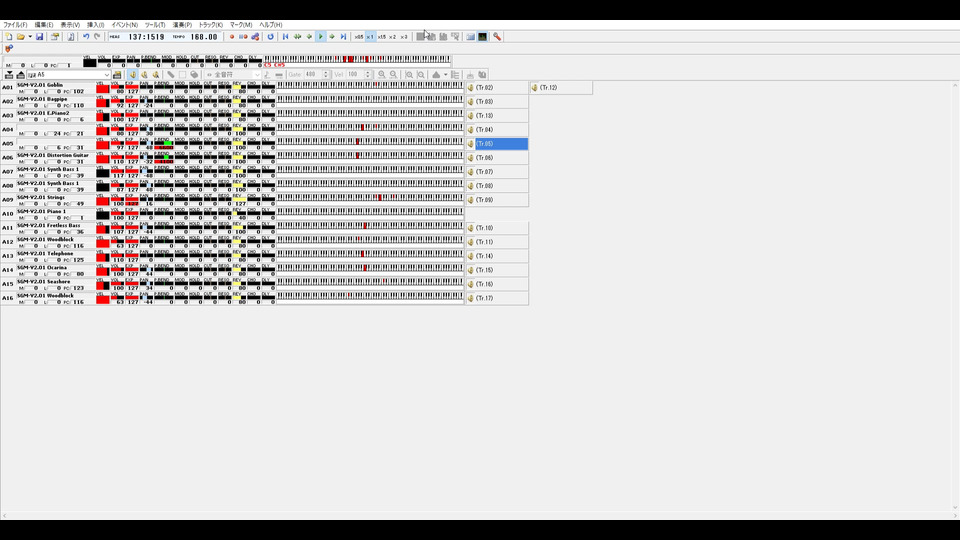Select the highlighted (Tr.05) track button
The width and height of the screenshot is (960, 540).
tap(501, 144)
